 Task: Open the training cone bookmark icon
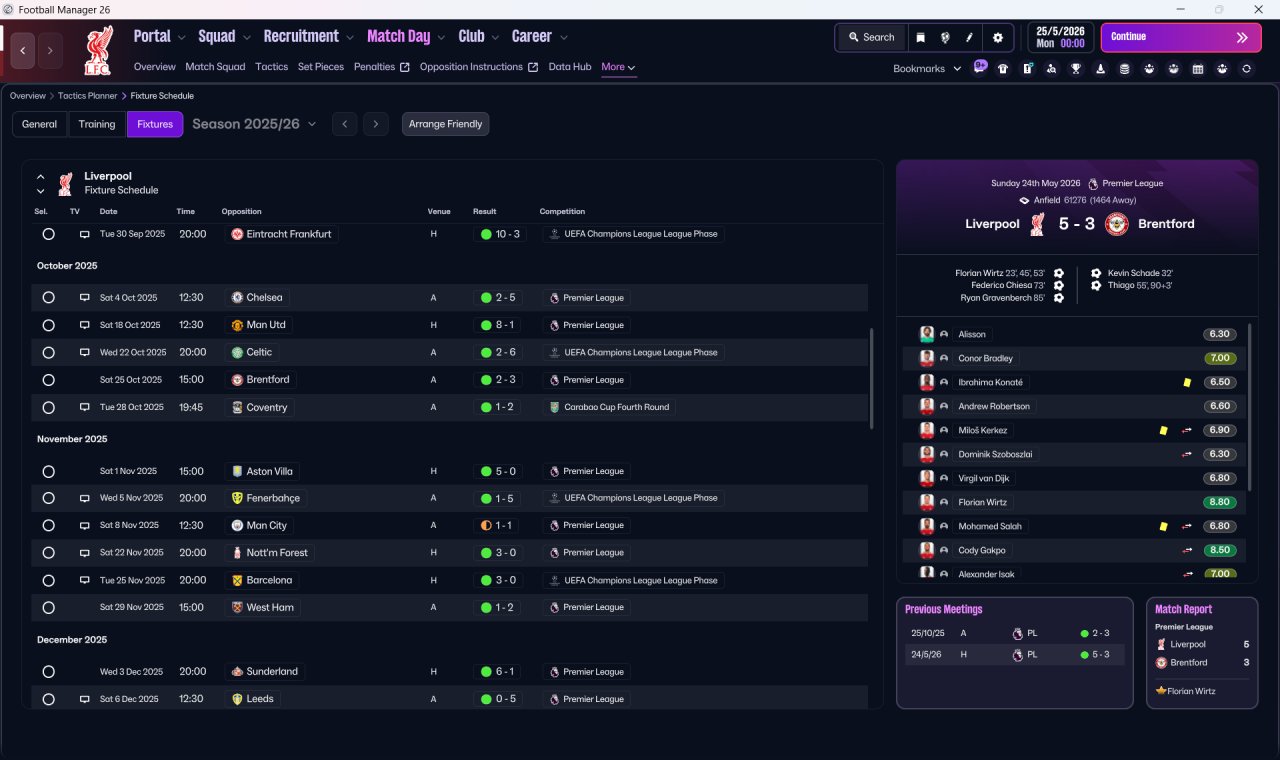tap(1100, 68)
